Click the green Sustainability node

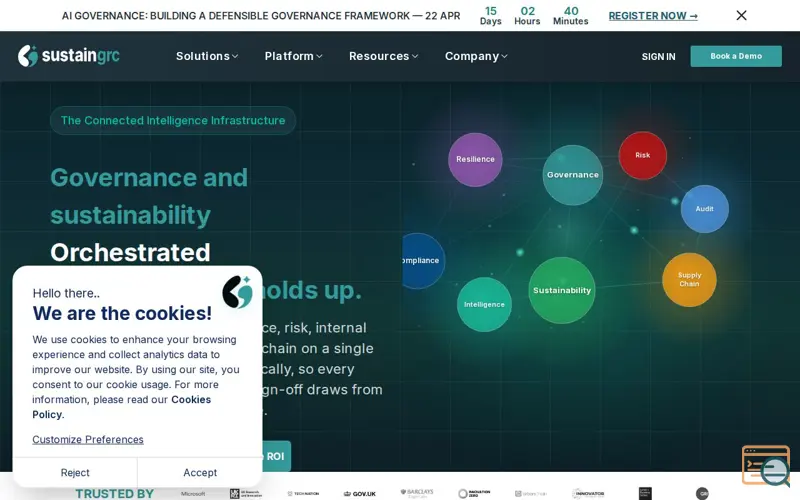pos(562,290)
